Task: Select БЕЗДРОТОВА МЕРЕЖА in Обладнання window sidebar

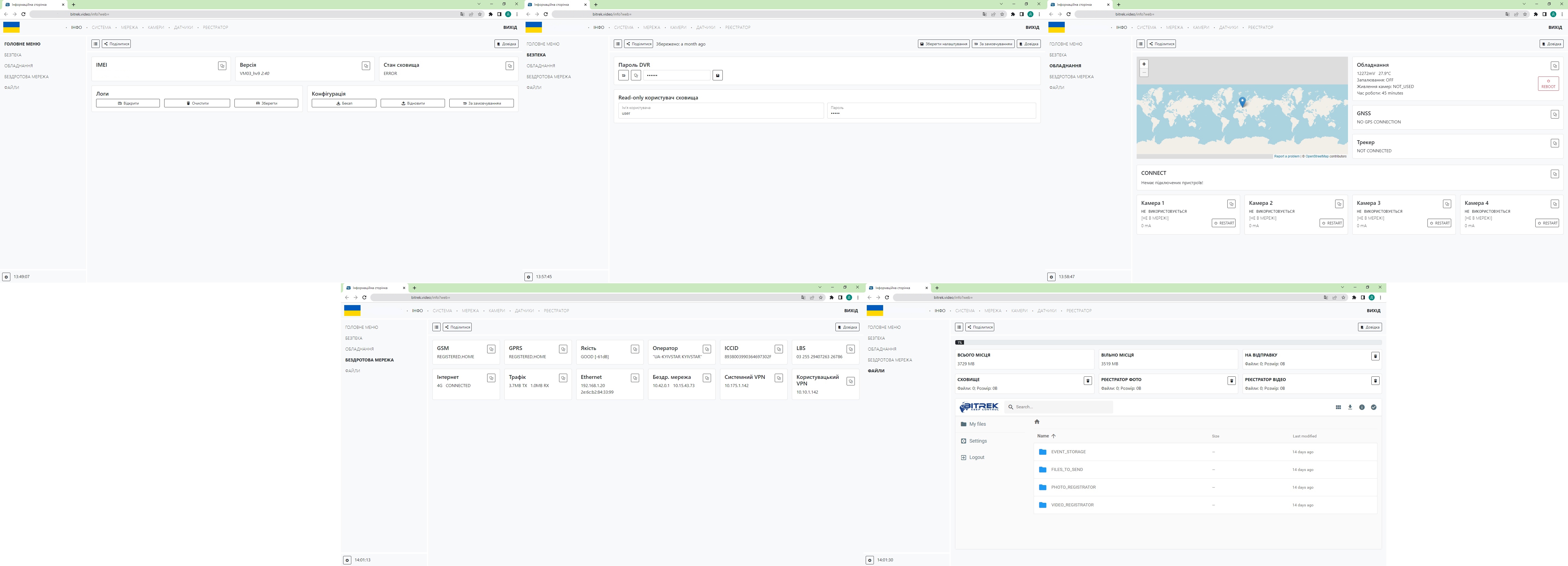Action: (1071, 77)
